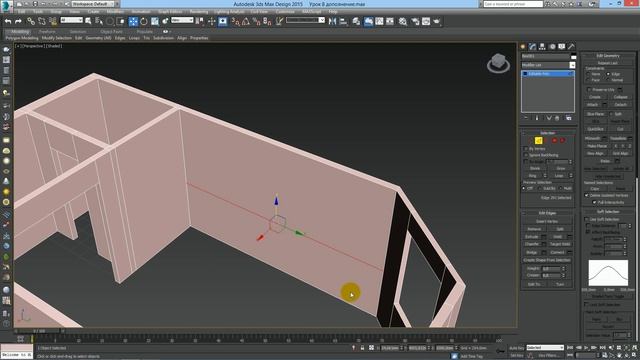The width and height of the screenshot is (640, 360).
Task: Activate the Select and Scale tool
Action: pyautogui.click(x=155, y=22)
